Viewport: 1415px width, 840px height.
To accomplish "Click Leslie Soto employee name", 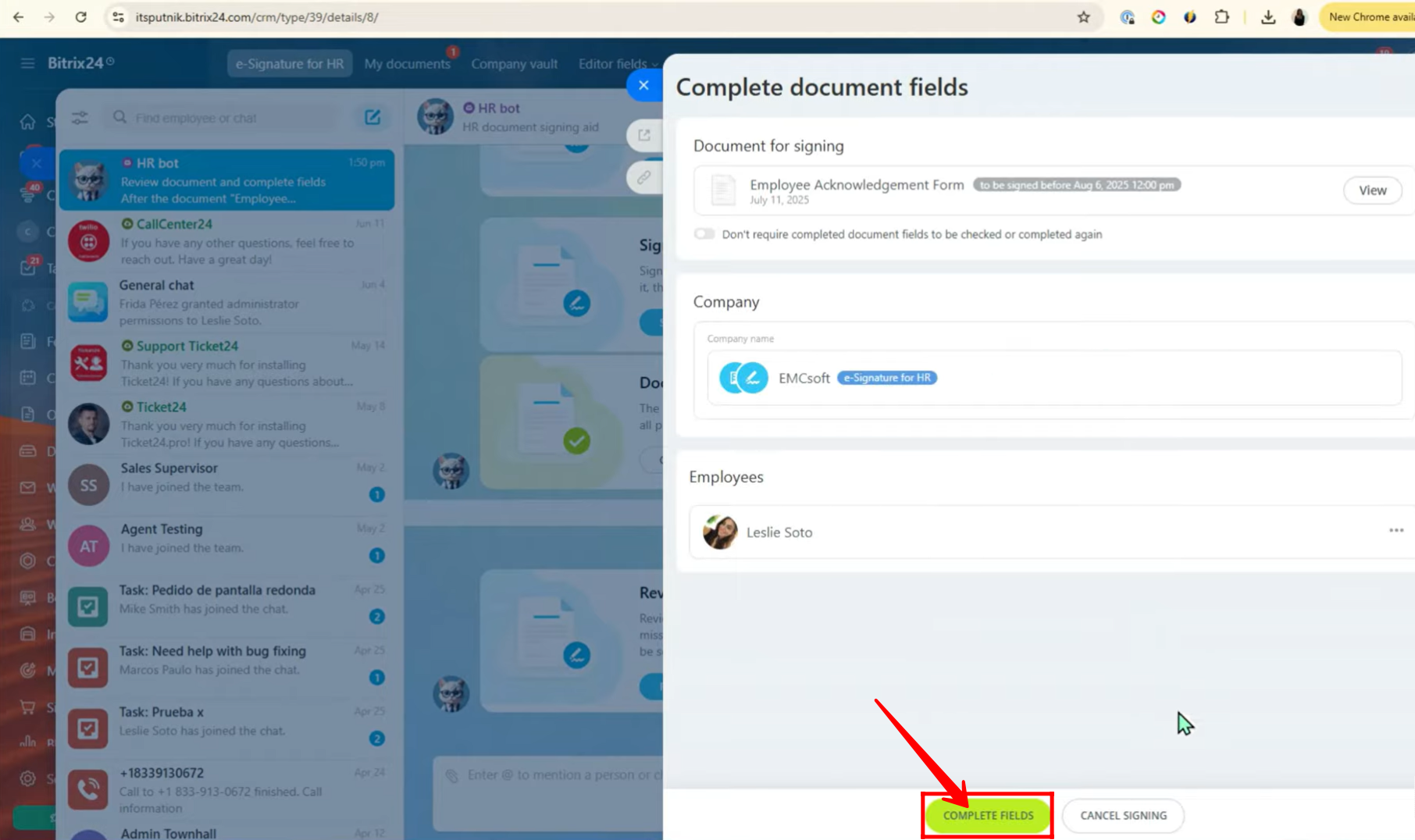I will point(779,532).
